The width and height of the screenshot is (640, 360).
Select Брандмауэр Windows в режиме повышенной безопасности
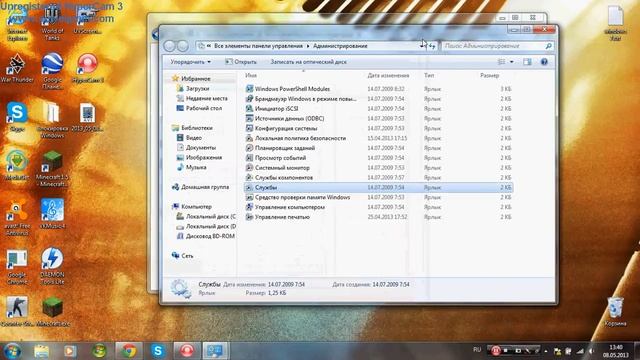pos(378,99)
